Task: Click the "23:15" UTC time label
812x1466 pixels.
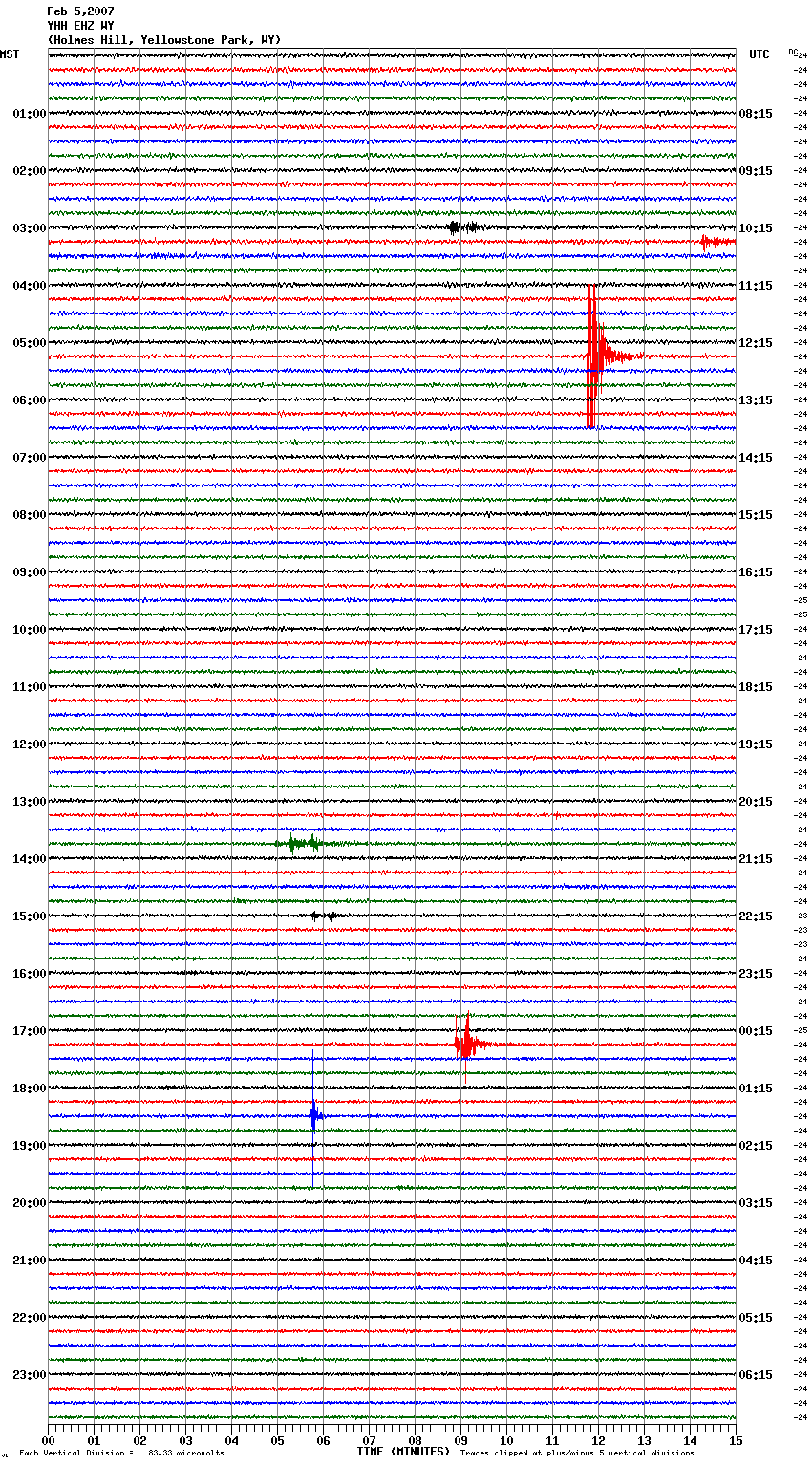Action: pos(756,974)
